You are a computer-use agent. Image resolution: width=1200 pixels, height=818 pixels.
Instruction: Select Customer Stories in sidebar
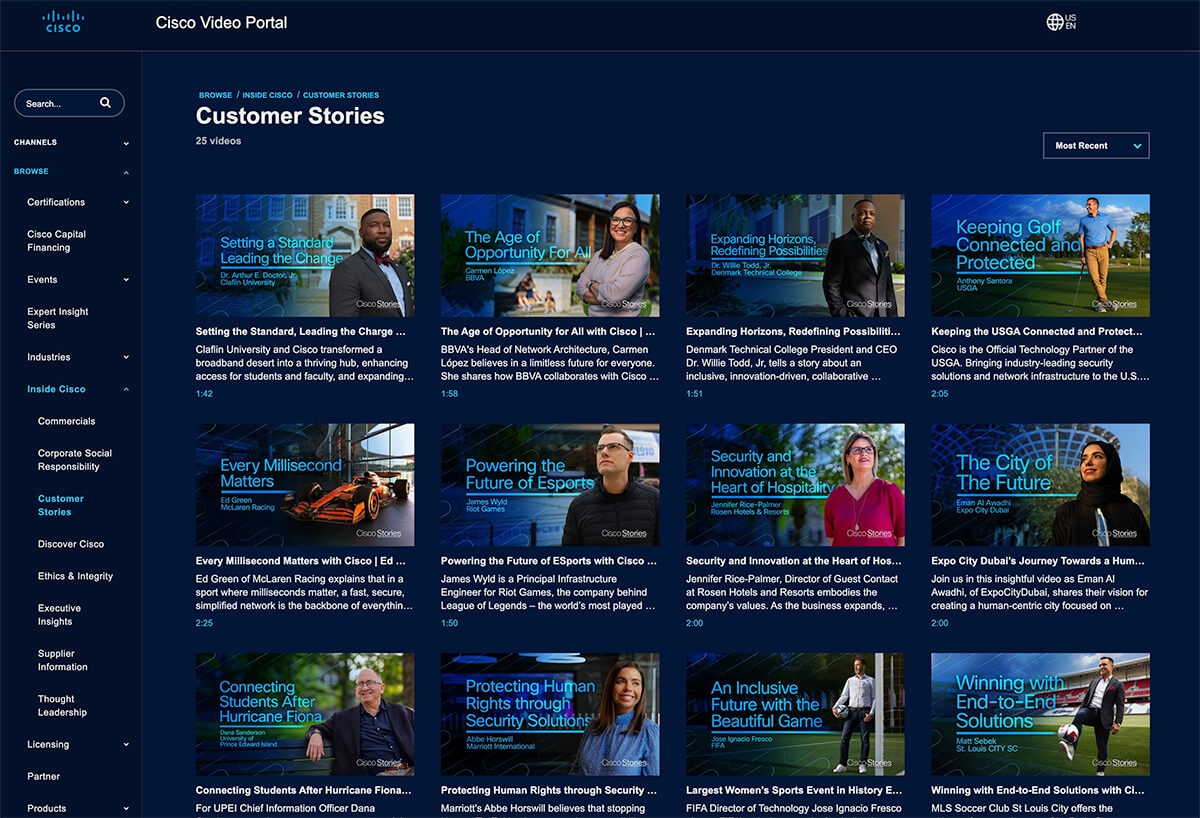pyautogui.click(x=61, y=505)
